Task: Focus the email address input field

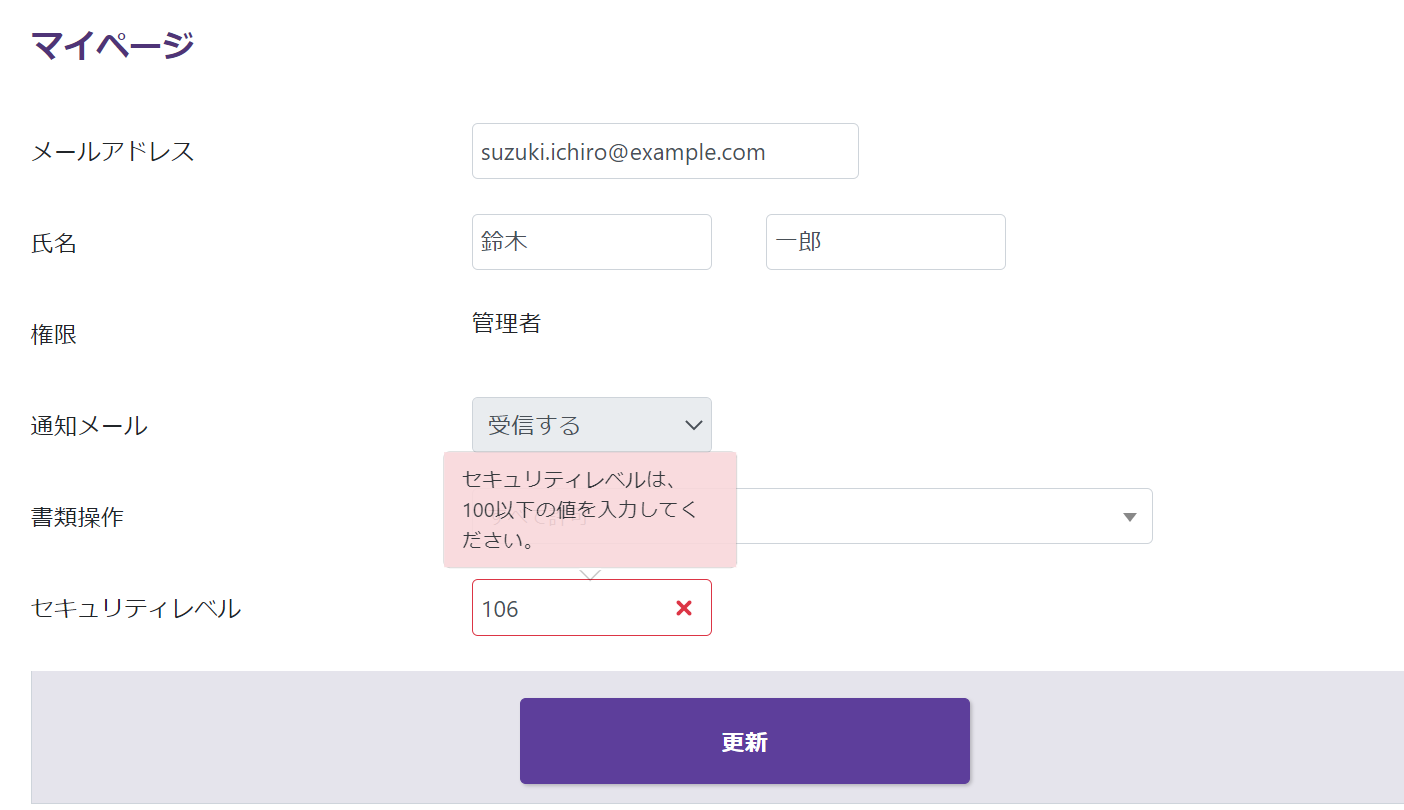Action: coord(664,152)
